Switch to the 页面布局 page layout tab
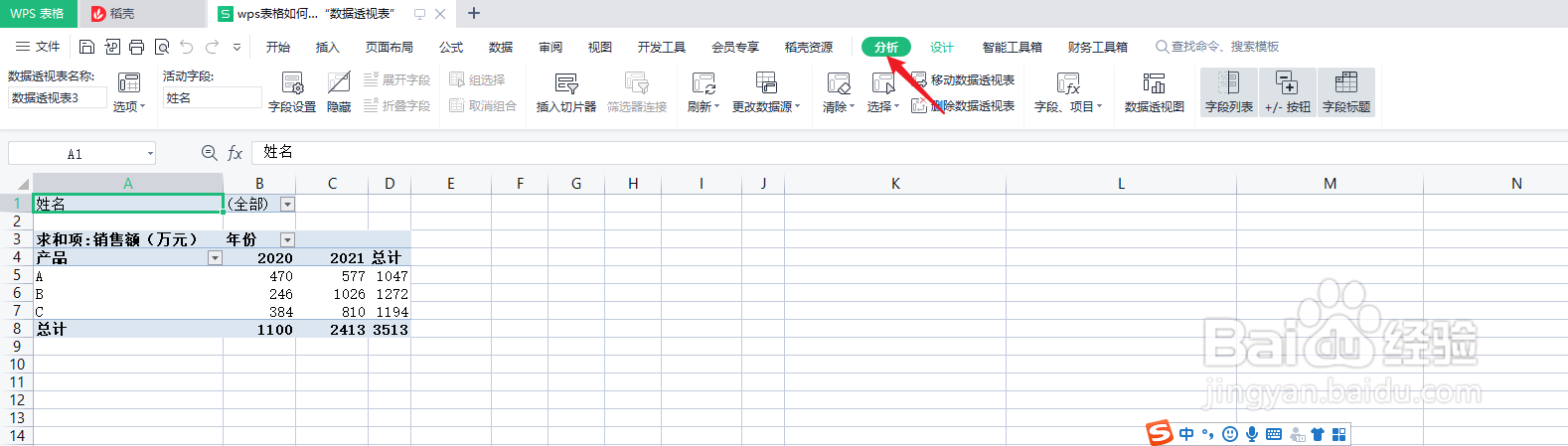1568x446 pixels. (390, 47)
